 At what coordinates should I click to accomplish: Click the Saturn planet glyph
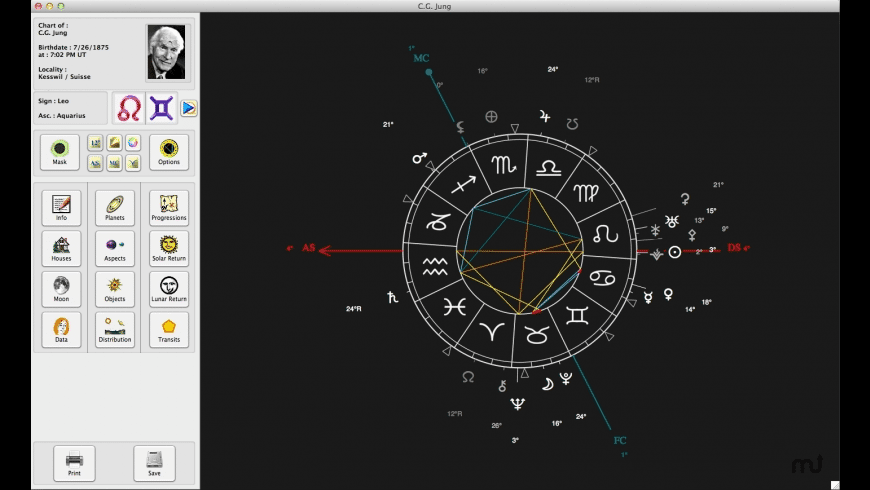392,297
